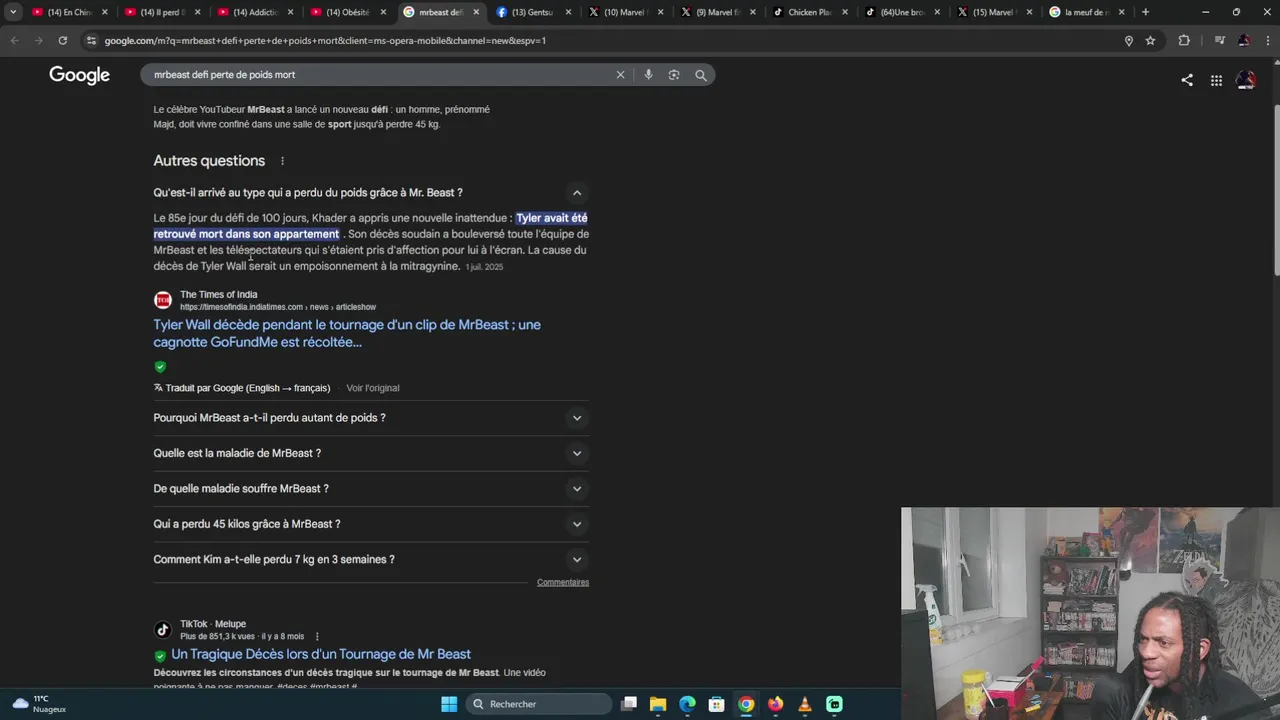
Task: Open Firefox from the taskbar
Action: click(x=775, y=704)
